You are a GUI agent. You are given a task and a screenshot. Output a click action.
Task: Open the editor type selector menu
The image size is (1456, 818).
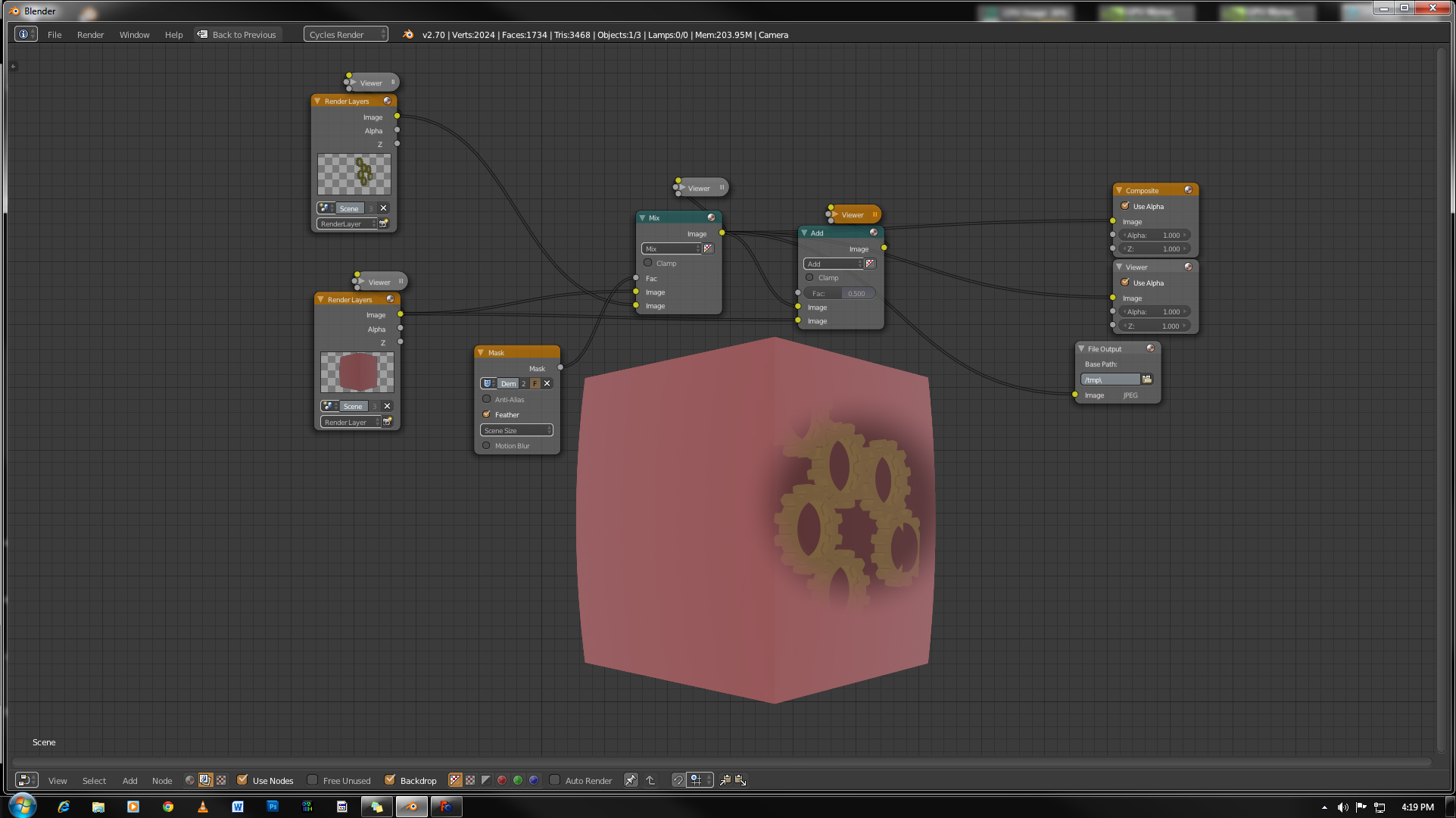[27, 780]
